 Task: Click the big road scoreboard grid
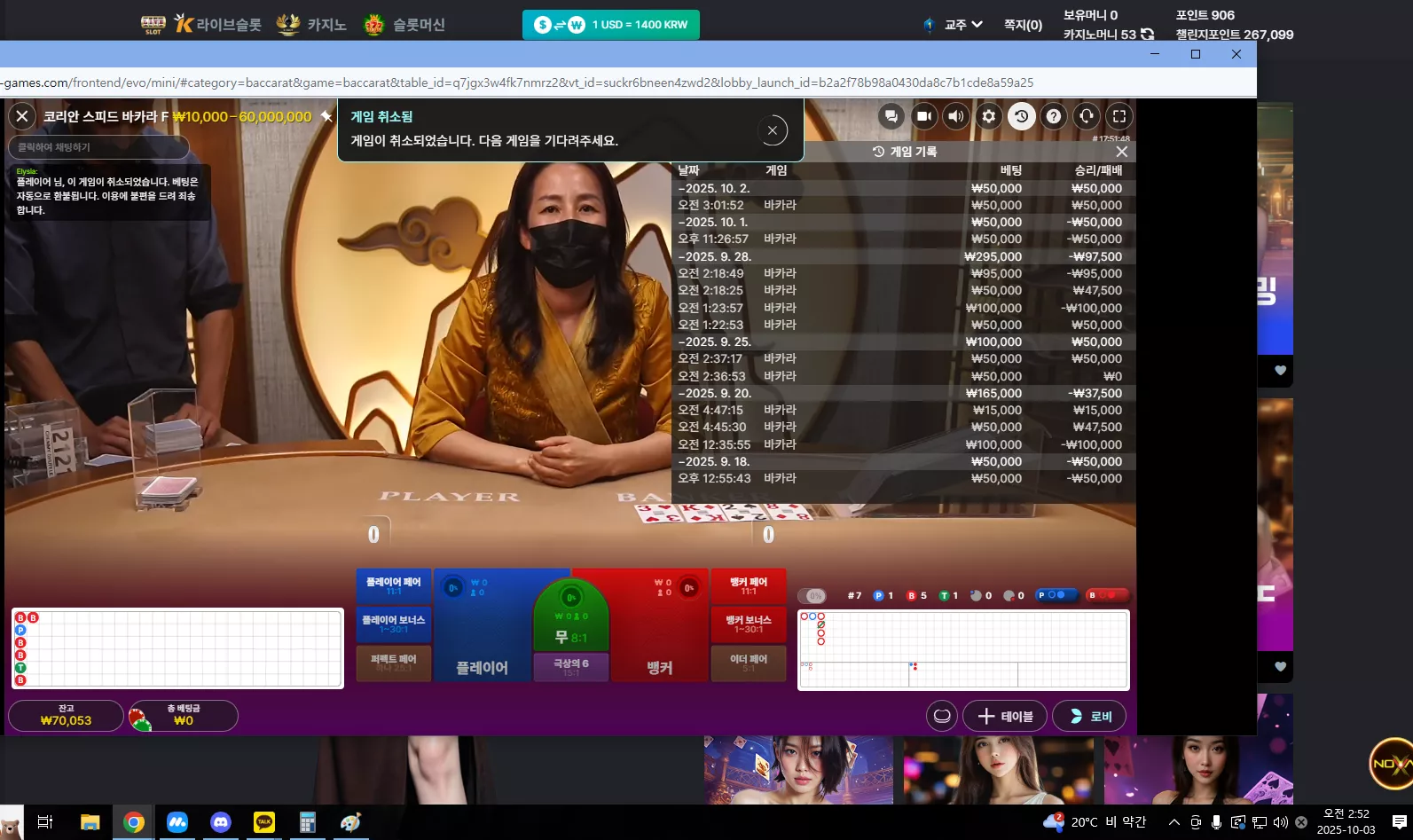click(963, 635)
